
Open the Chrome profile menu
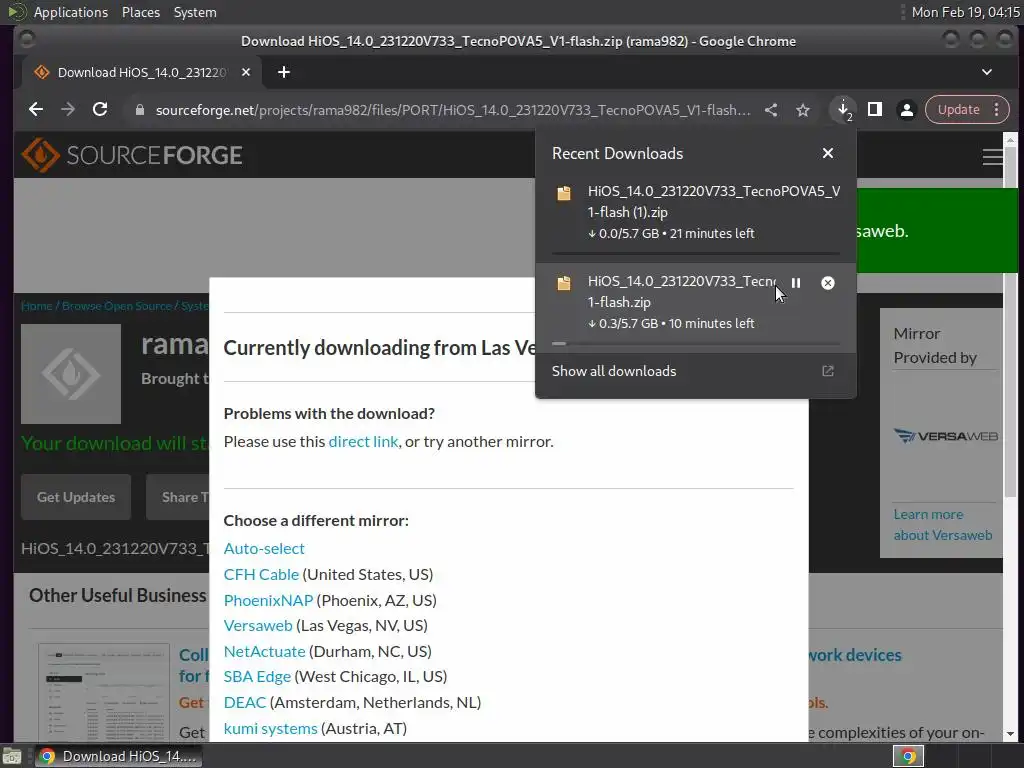coord(906,110)
